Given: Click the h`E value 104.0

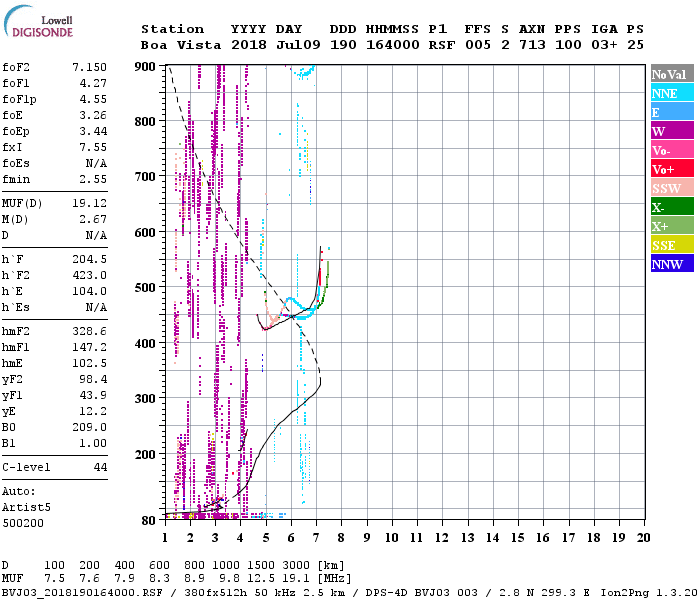Looking at the screenshot, I should pyautogui.click(x=89, y=292).
